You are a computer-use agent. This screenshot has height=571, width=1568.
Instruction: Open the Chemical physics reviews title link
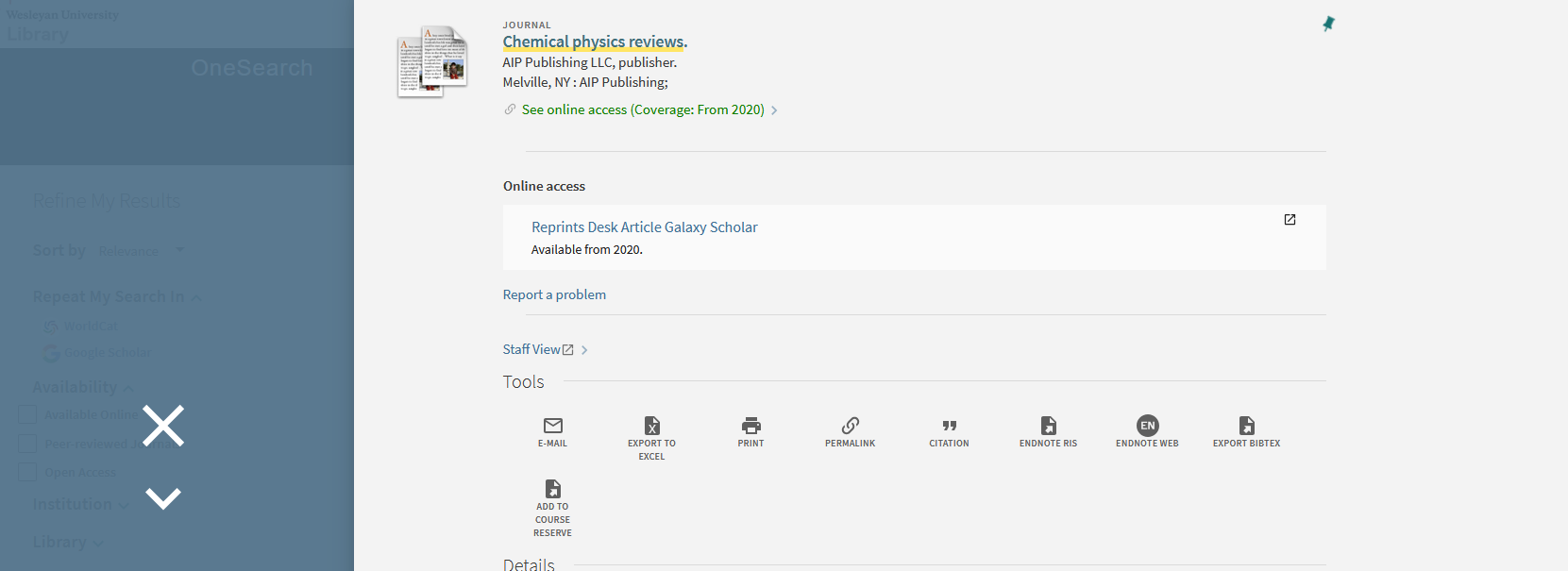click(595, 42)
